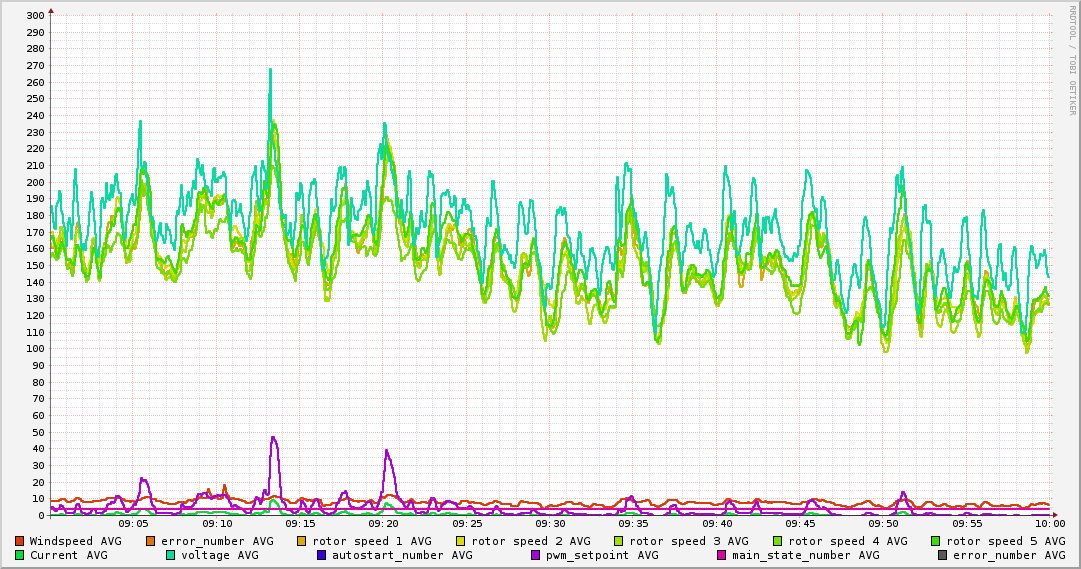Viewport: 1081px width, 569px height.
Task: Click the 100 value on the y-axis
Action: (x=35, y=349)
